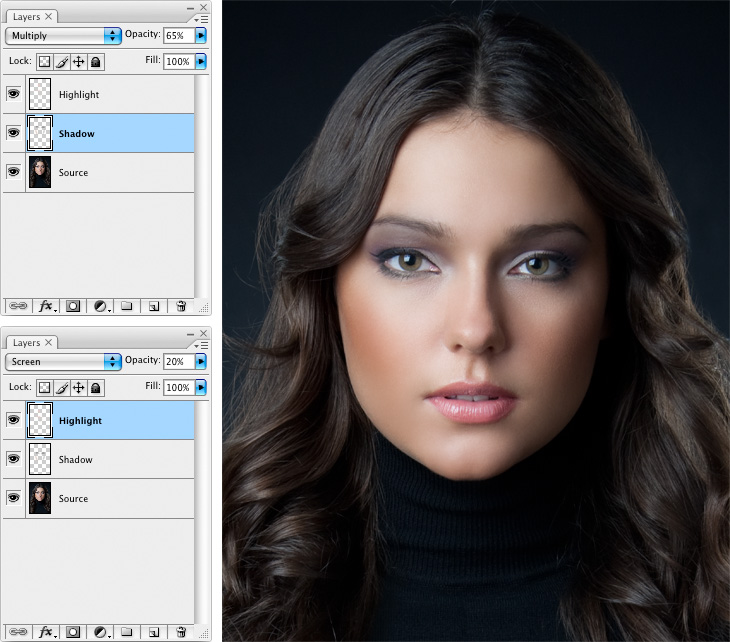This screenshot has height=642, width=730.
Task: Click the opacity field showing 20%
Action: point(177,361)
